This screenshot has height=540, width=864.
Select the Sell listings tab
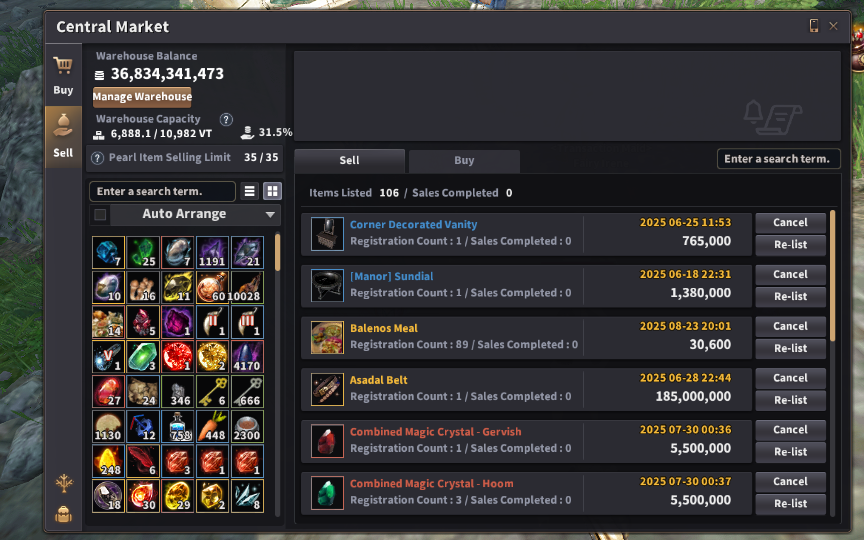point(349,160)
